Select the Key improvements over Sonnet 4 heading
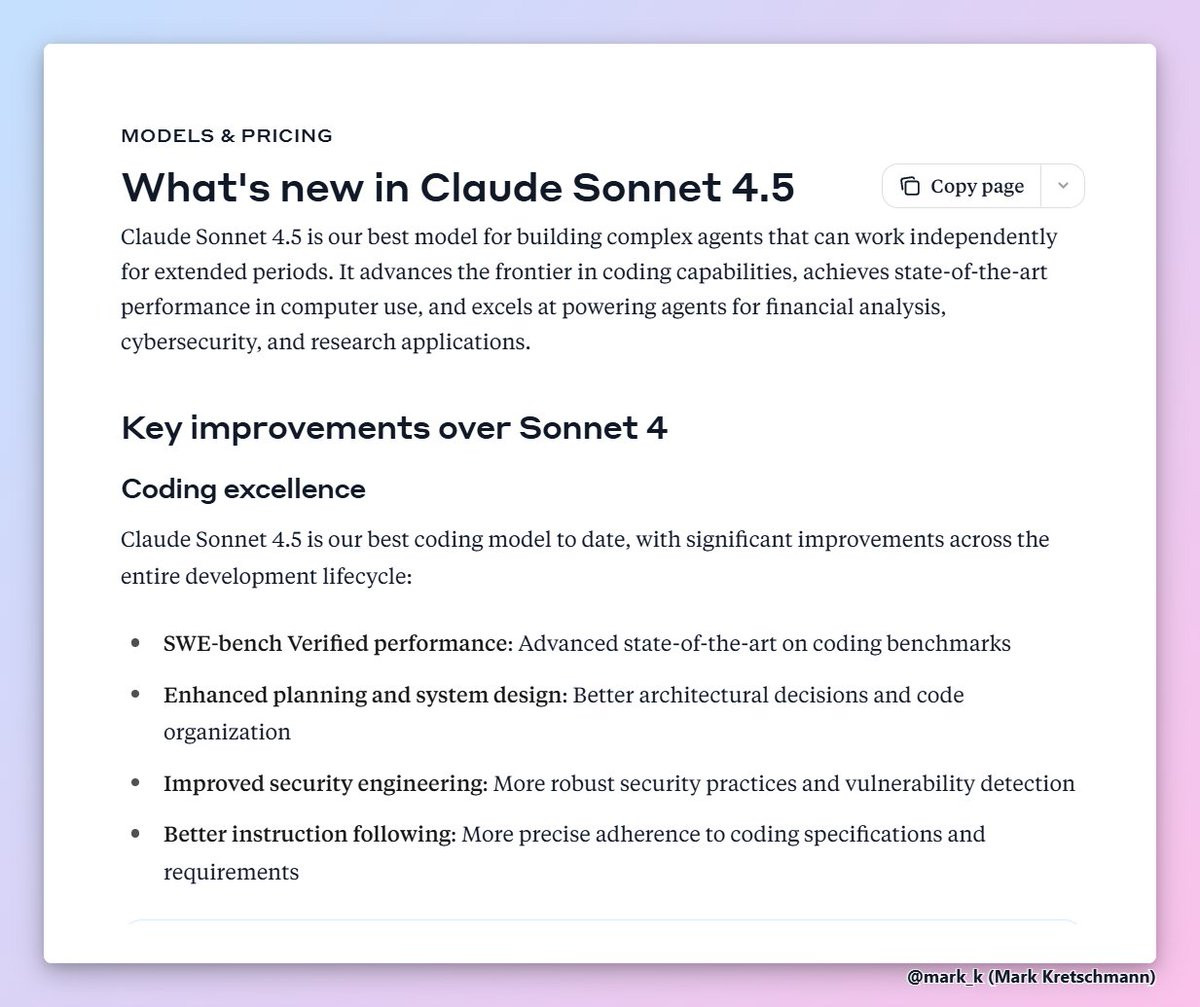1200x1007 pixels. (x=394, y=428)
